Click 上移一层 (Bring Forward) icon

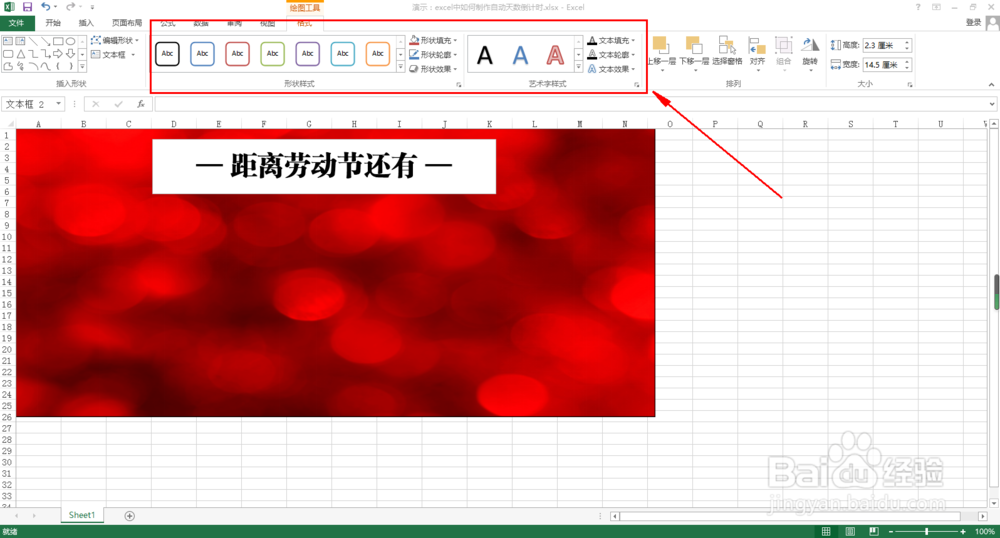tap(661, 46)
